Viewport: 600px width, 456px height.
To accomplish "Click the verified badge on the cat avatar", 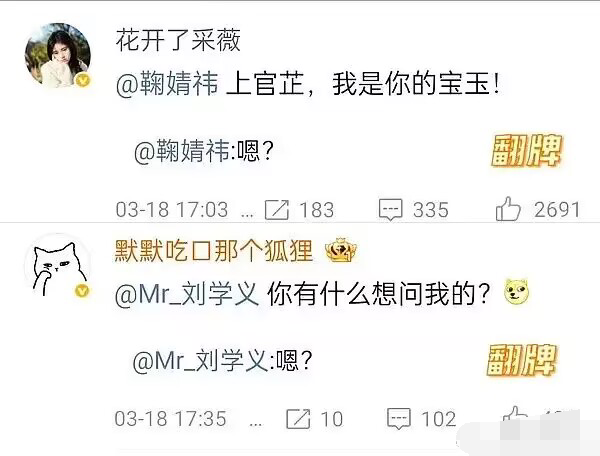I will click(82, 291).
